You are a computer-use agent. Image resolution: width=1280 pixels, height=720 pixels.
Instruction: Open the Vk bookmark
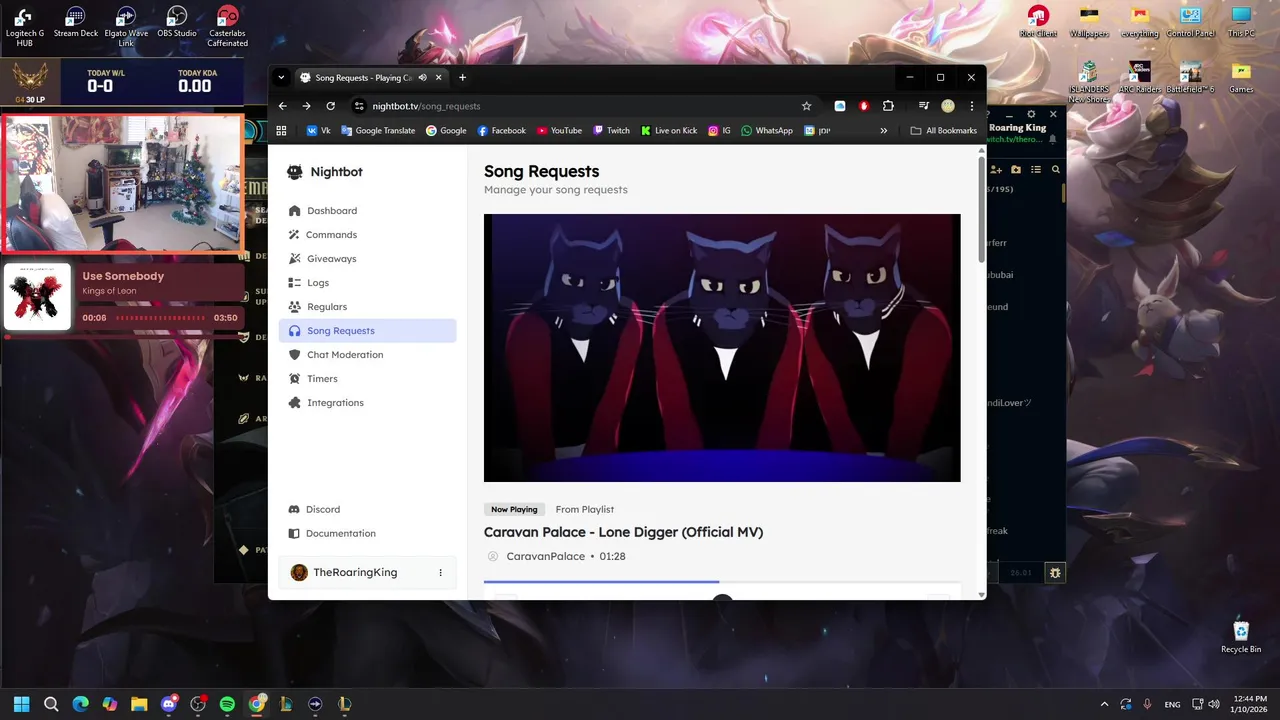pyautogui.click(x=318, y=130)
